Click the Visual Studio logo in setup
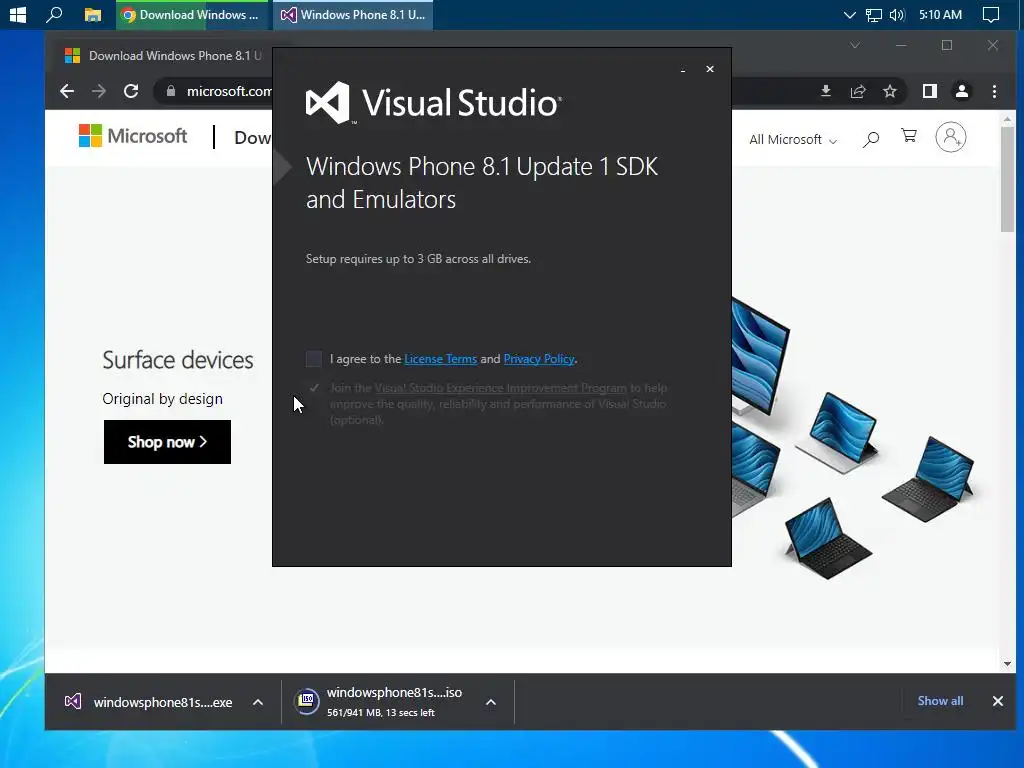The image size is (1024, 768). (x=433, y=103)
